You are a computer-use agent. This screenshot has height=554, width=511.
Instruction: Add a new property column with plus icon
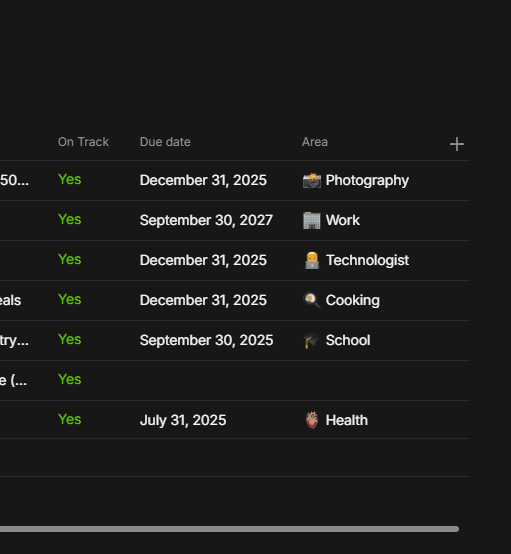point(457,144)
